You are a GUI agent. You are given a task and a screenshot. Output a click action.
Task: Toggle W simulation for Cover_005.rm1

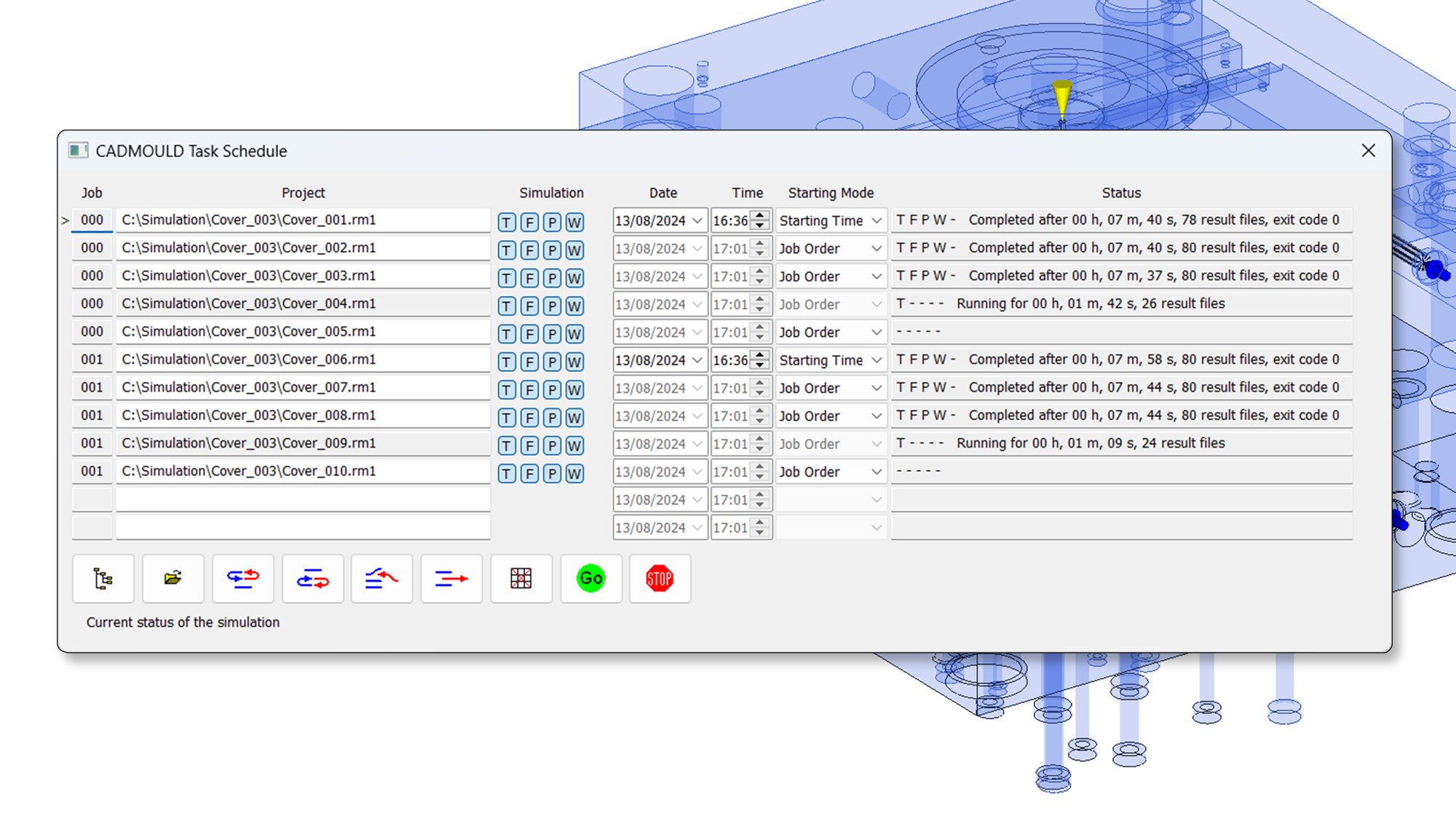coord(574,334)
